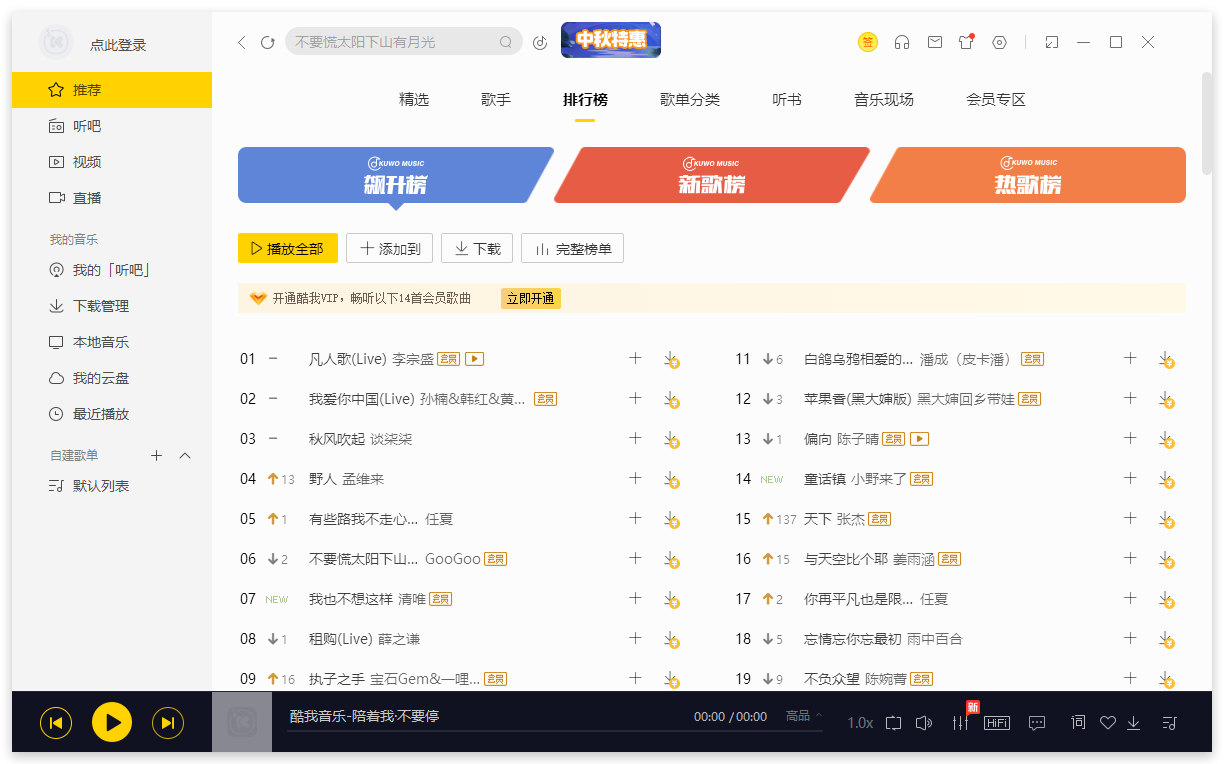This screenshot has height=764, width=1224.
Task: Toggle the repeat play mode icon
Action: (893, 722)
